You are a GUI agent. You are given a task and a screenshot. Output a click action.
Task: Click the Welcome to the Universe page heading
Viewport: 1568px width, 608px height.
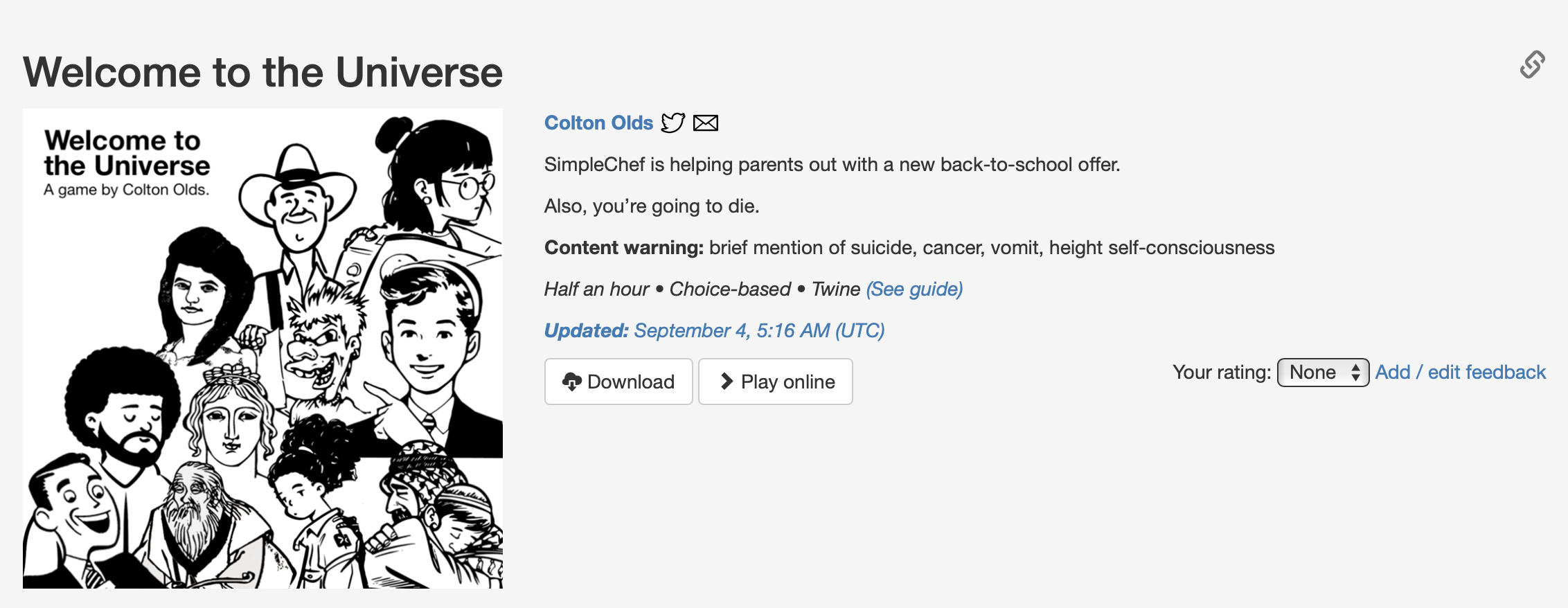262,72
